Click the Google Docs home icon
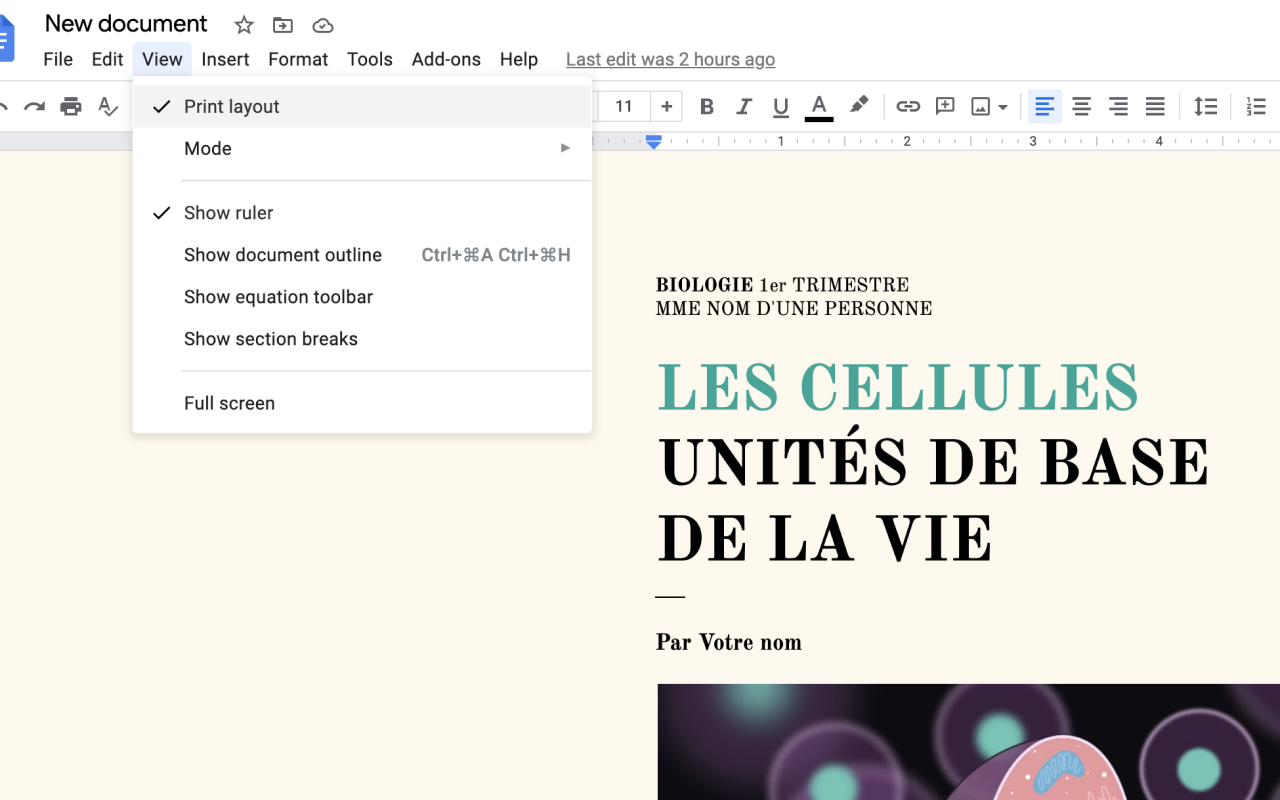 coord(6,38)
